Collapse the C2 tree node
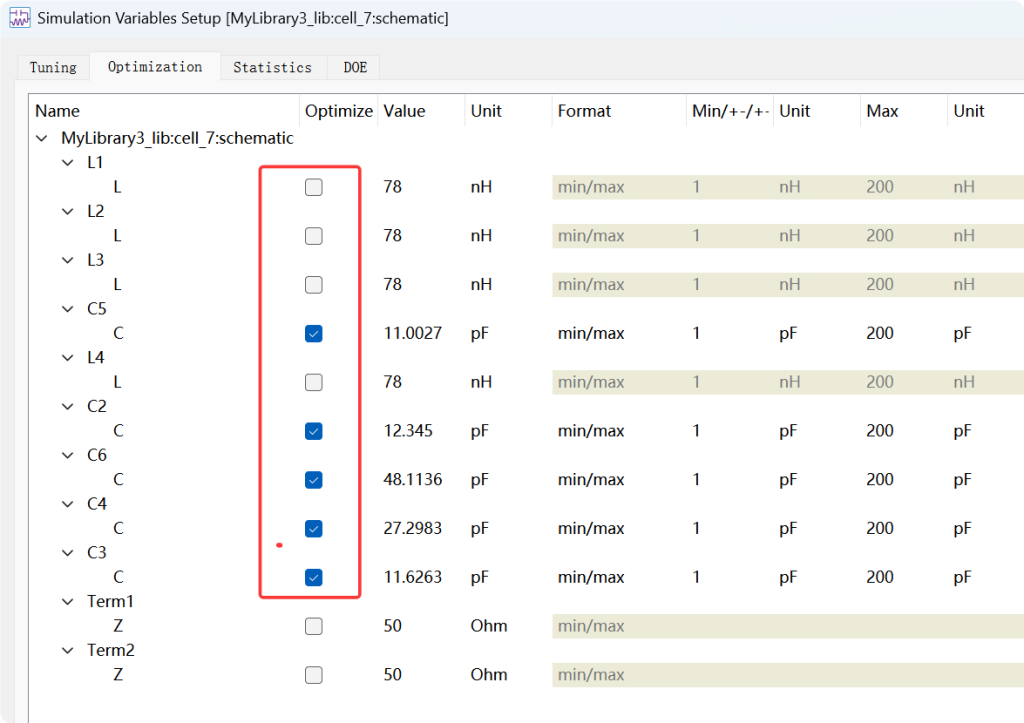Image resolution: width=1024 pixels, height=723 pixels. click(x=68, y=406)
